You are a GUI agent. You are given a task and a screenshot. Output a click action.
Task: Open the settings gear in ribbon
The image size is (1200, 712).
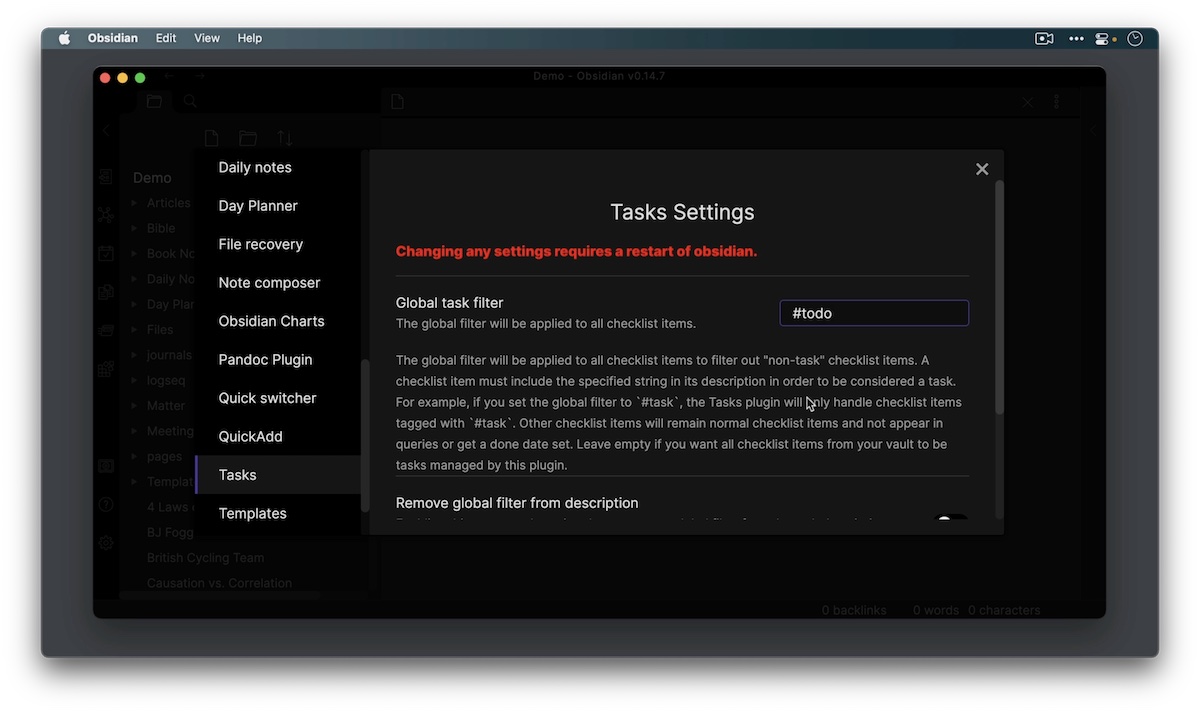(x=106, y=542)
